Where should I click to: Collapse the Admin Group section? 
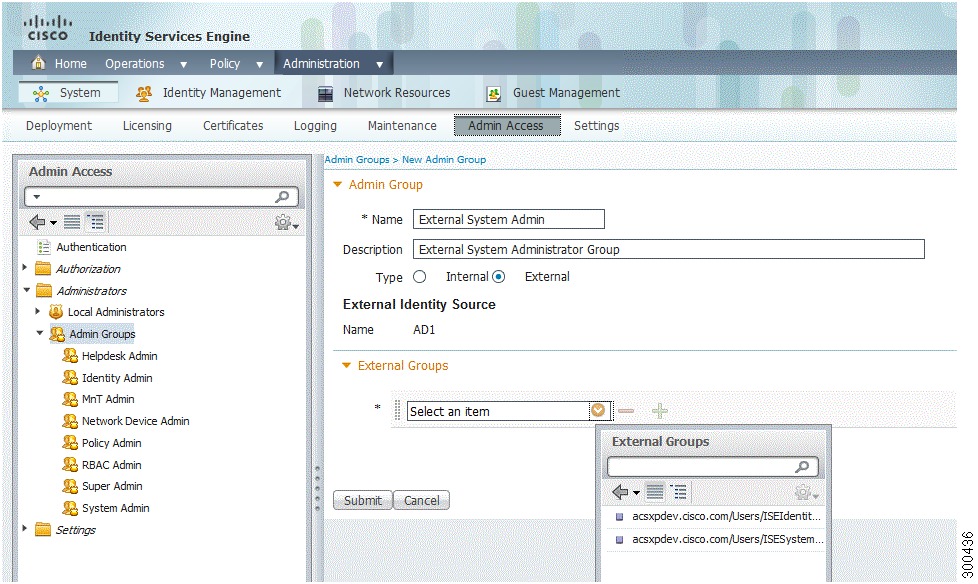click(x=337, y=185)
